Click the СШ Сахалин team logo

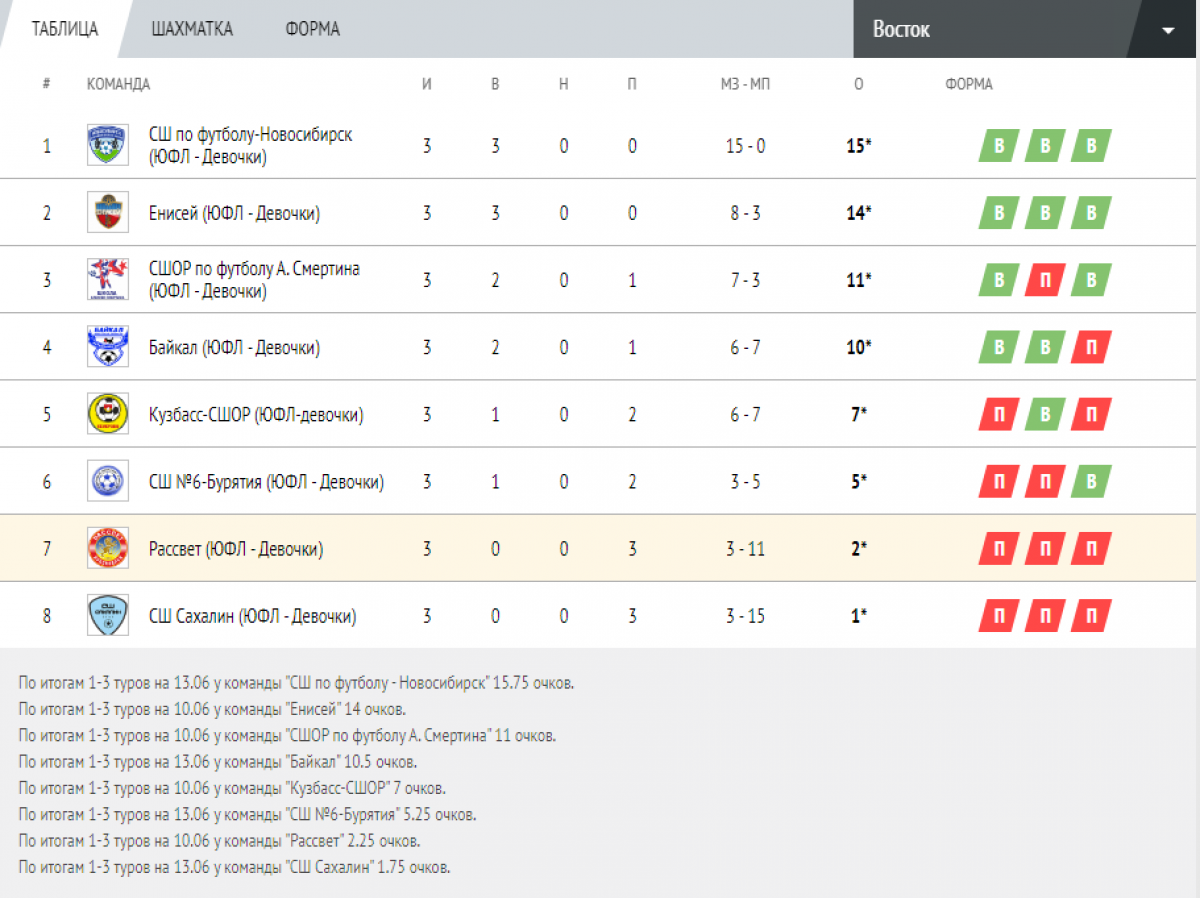(107, 615)
